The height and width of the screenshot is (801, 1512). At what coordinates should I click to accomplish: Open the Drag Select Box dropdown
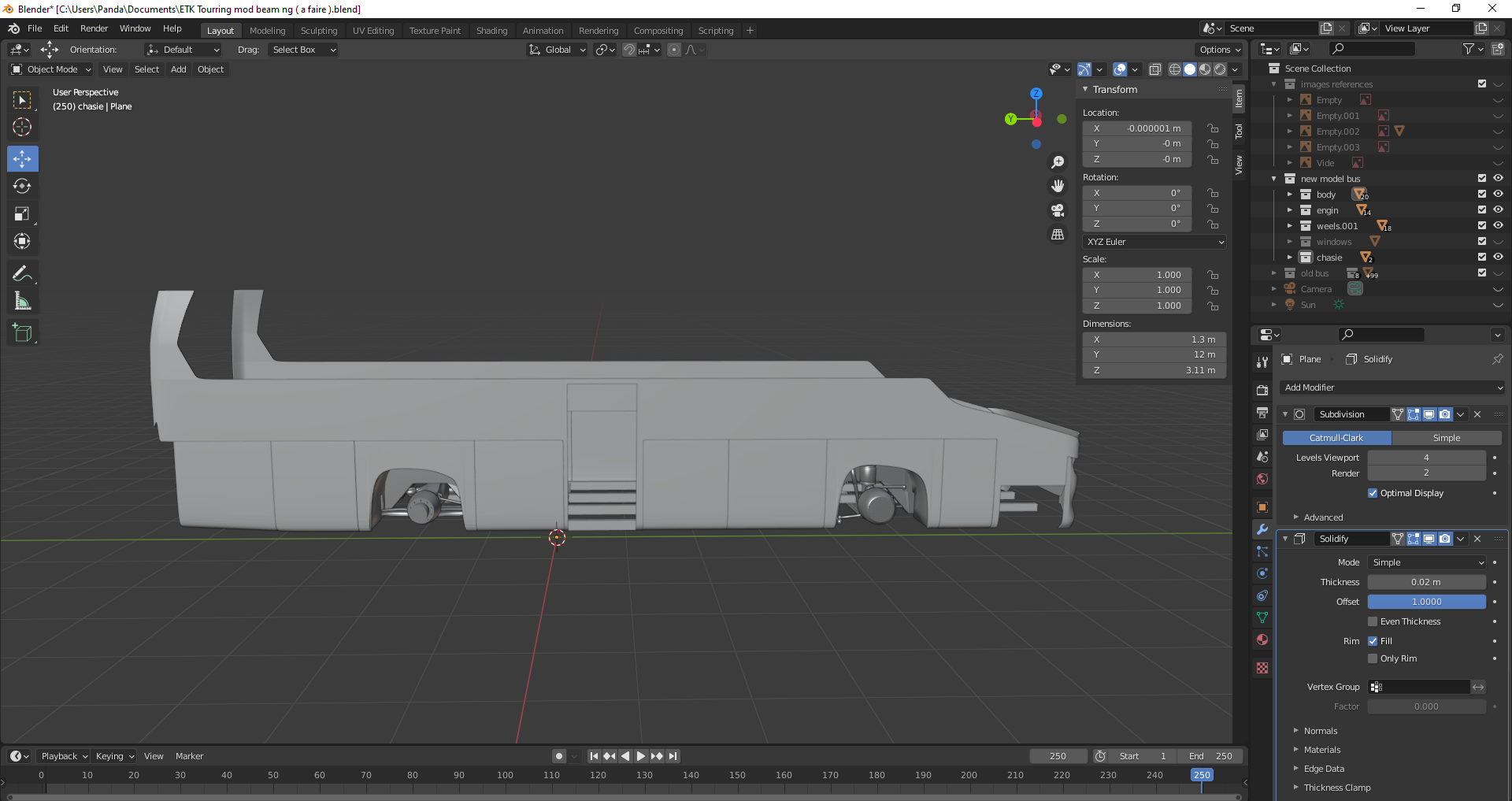coord(303,50)
